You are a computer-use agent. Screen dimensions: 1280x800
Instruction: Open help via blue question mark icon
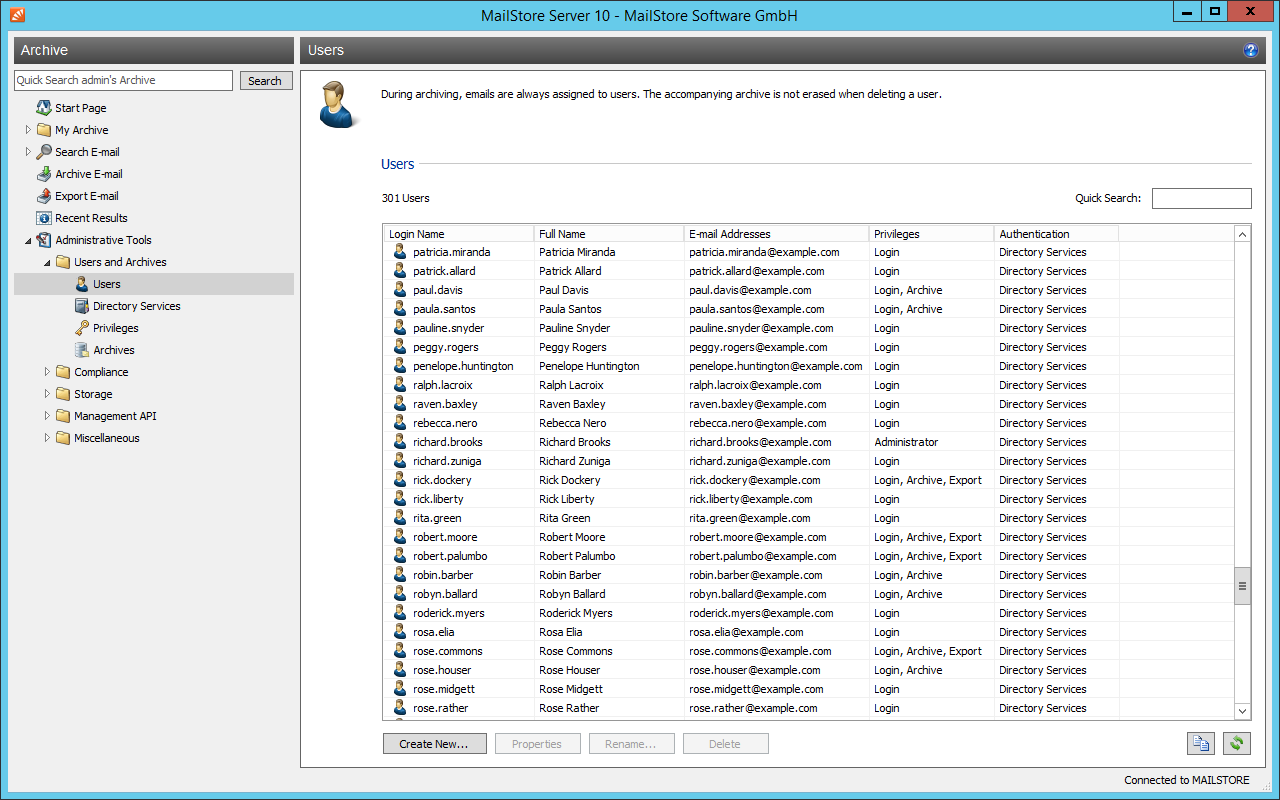(1250, 50)
